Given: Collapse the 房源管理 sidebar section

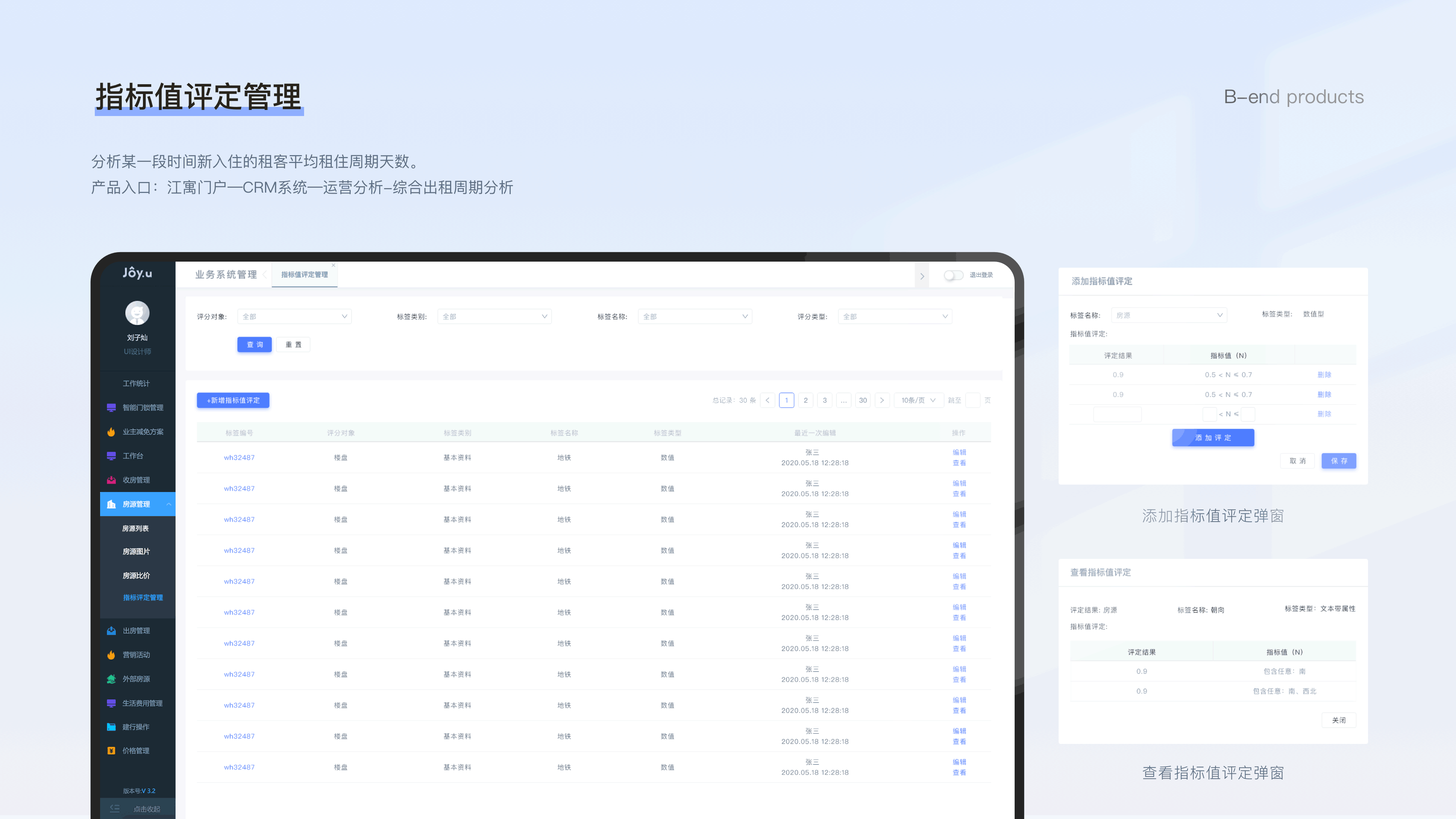Looking at the screenshot, I should click(x=168, y=504).
